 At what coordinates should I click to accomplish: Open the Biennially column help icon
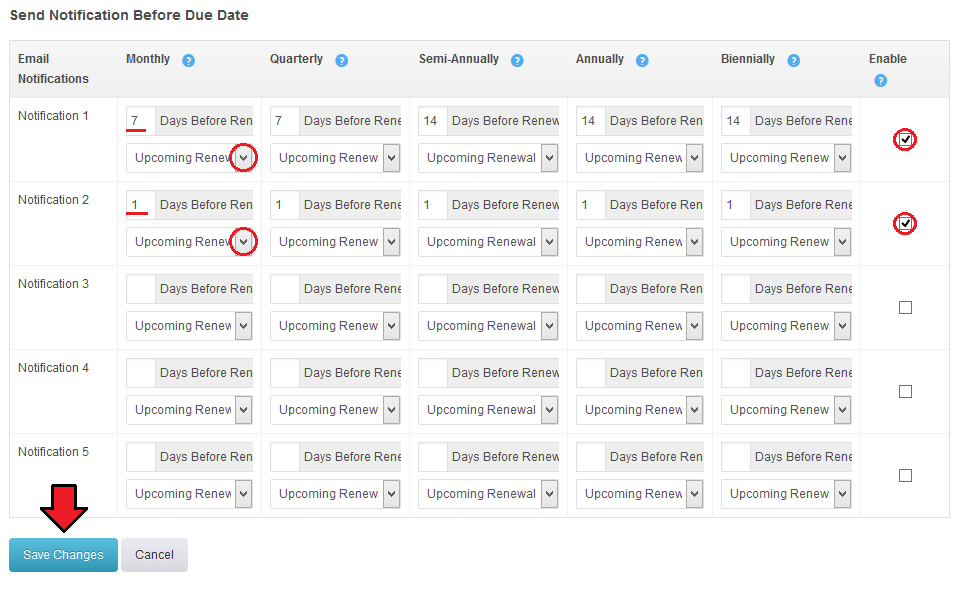click(794, 61)
